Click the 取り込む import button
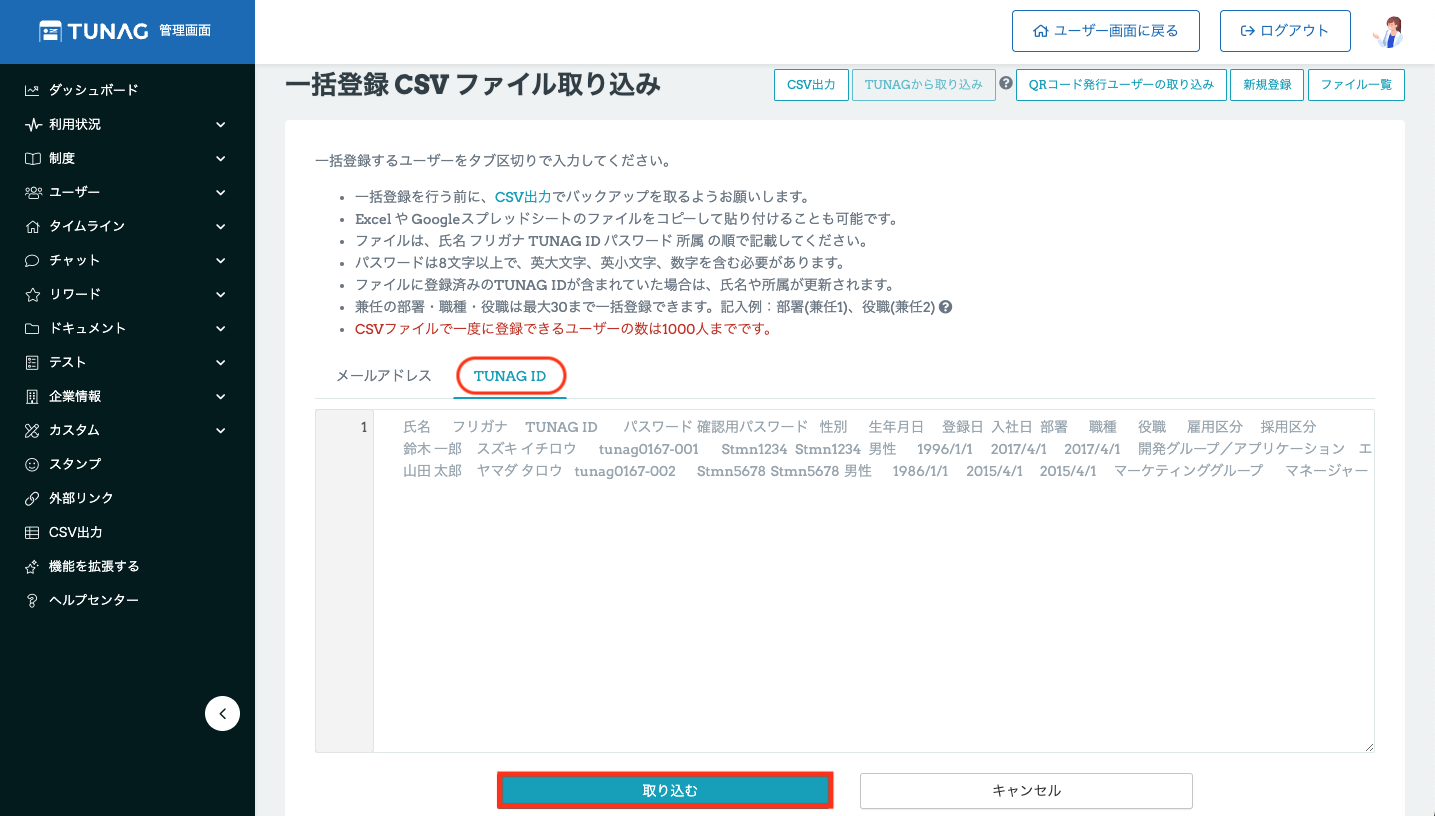Viewport: 1435px width, 816px height. (665, 790)
